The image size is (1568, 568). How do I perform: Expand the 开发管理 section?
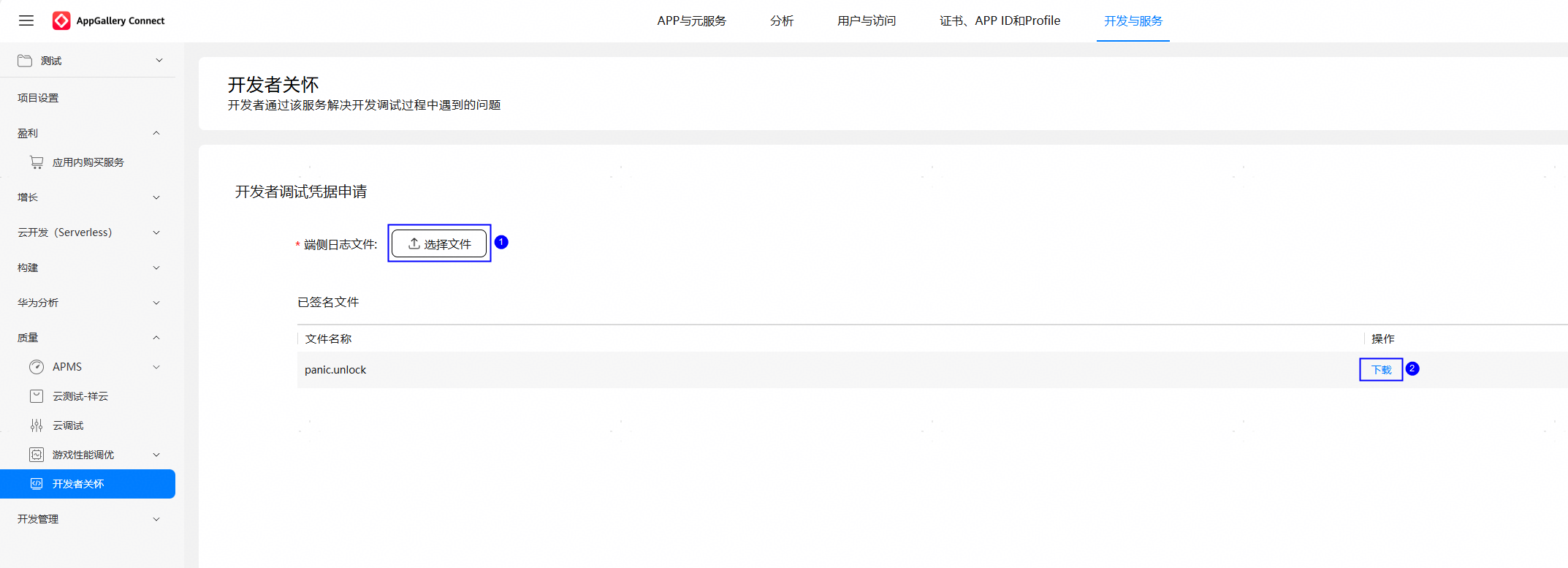pos(156,519)
